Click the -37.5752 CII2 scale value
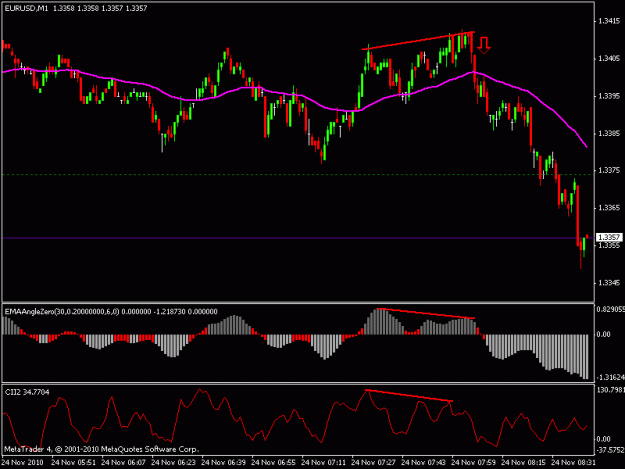The image size is (625, 469). click(x=611, y=450)
